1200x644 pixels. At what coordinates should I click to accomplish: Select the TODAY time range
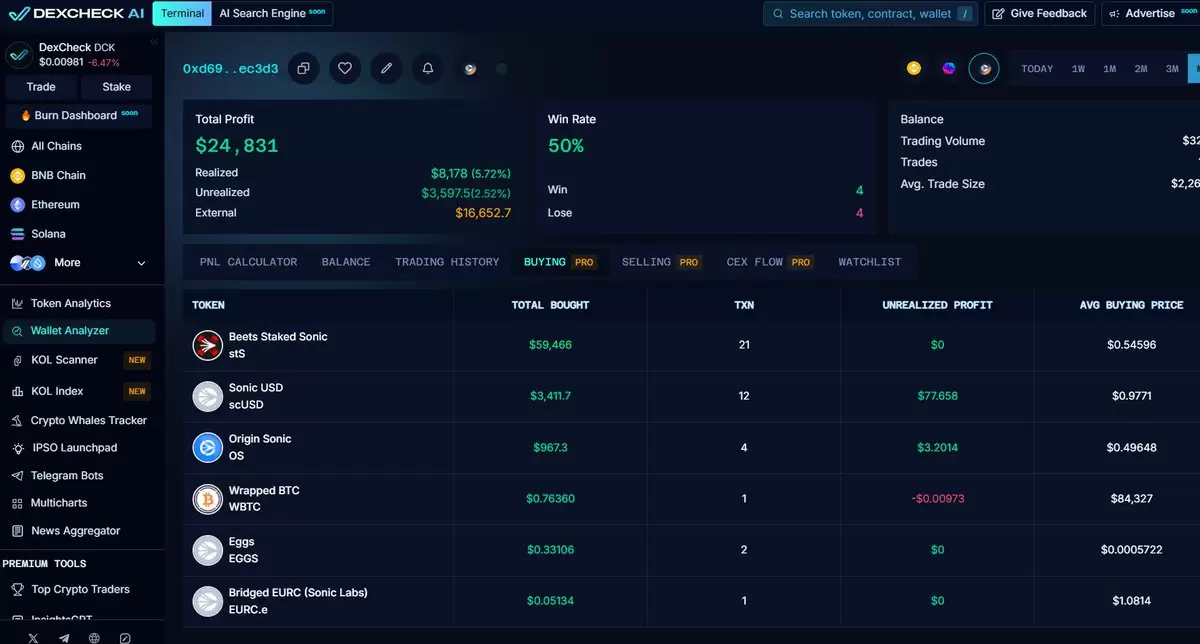(1037, 69)
